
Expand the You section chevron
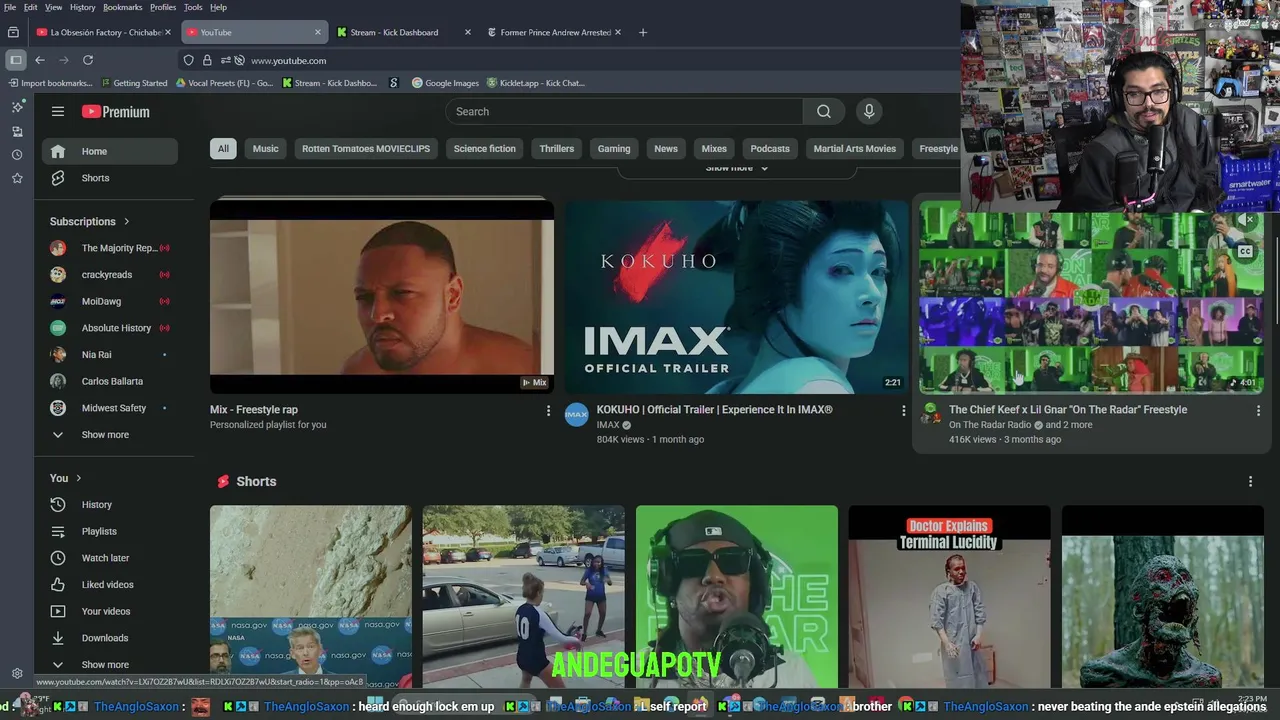click(79, 478)
